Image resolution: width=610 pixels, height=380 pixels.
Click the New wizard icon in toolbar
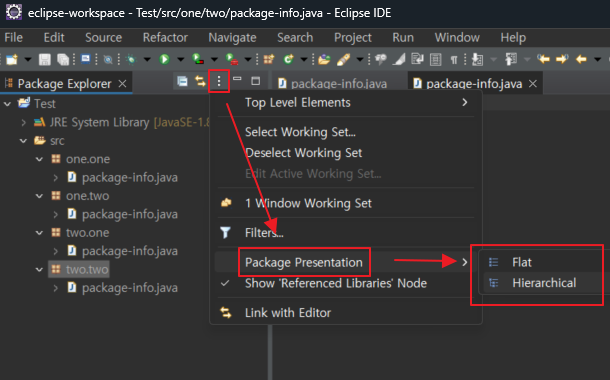click(x=12, y=60)
